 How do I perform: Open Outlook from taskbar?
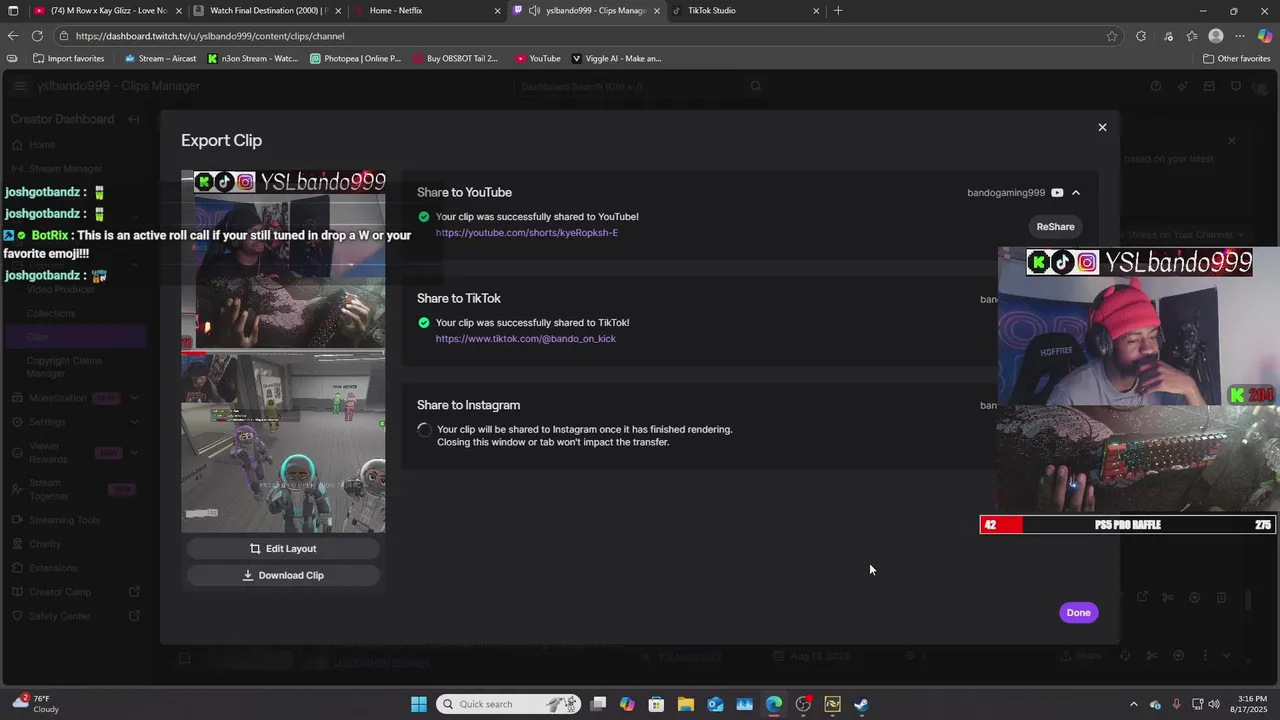[715, 704]
